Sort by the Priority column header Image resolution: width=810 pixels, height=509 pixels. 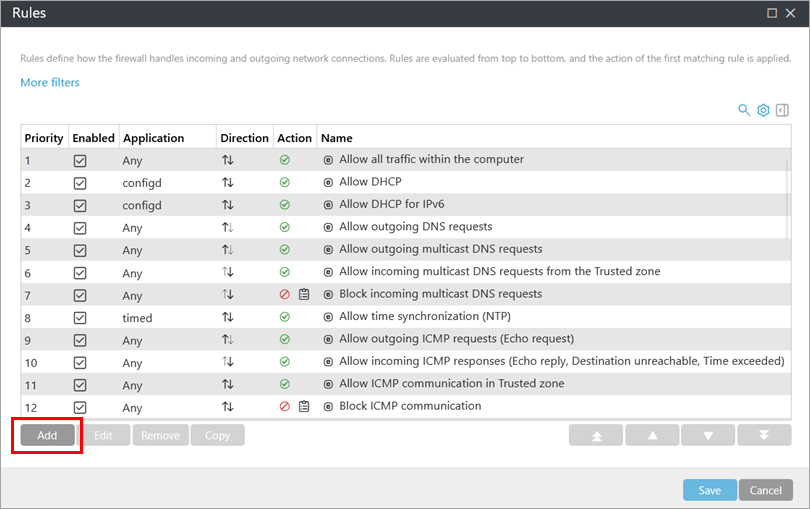(44, 138)
